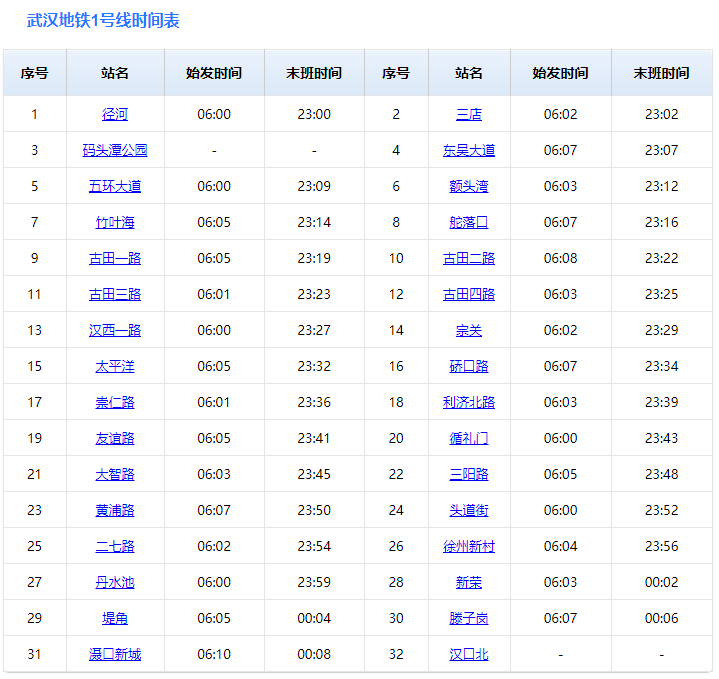Select the 23:34 time for 硚口路

[662, 366]
